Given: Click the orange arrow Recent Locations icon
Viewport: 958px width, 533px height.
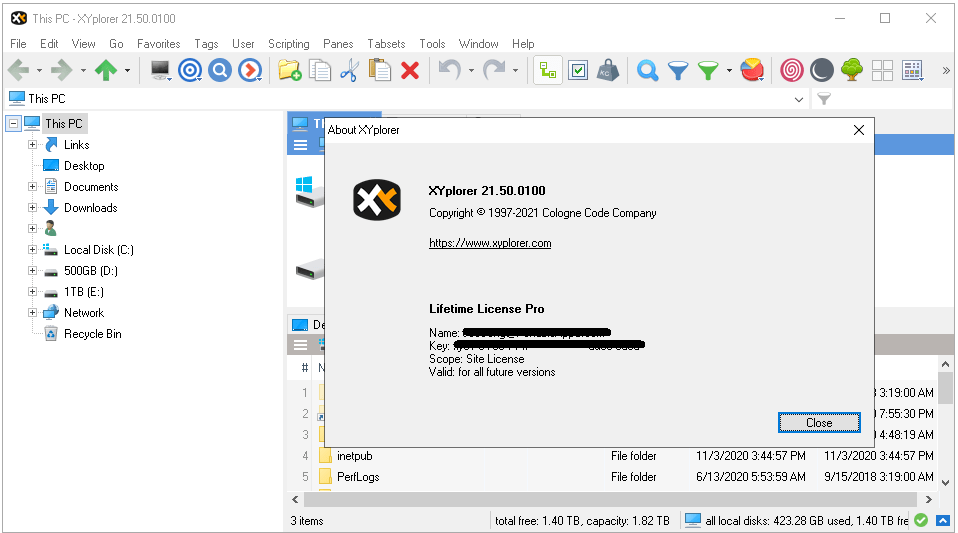Looking at the screenshot, I should coord(250,71).
